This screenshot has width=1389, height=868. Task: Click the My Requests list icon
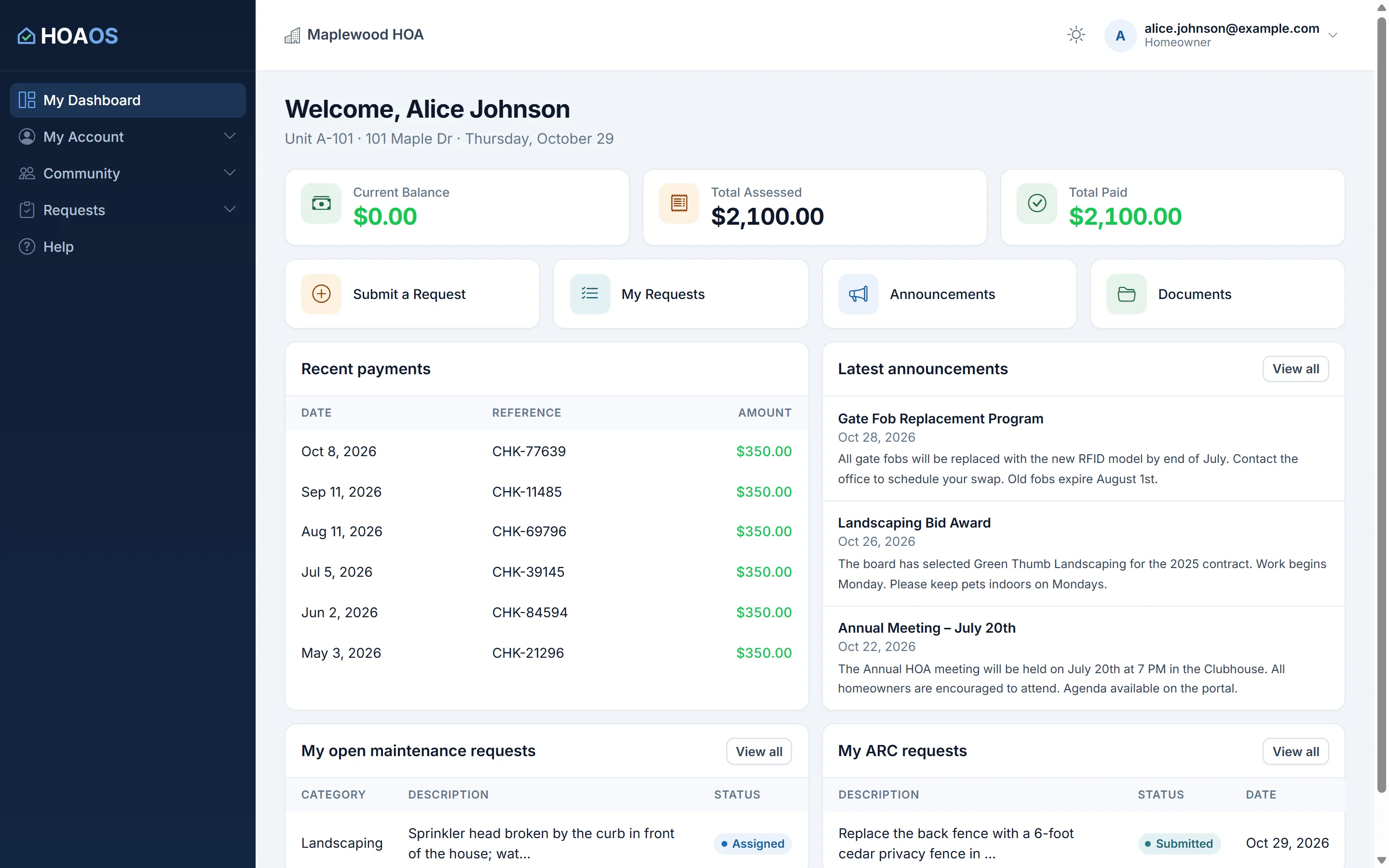click(589, 294)
